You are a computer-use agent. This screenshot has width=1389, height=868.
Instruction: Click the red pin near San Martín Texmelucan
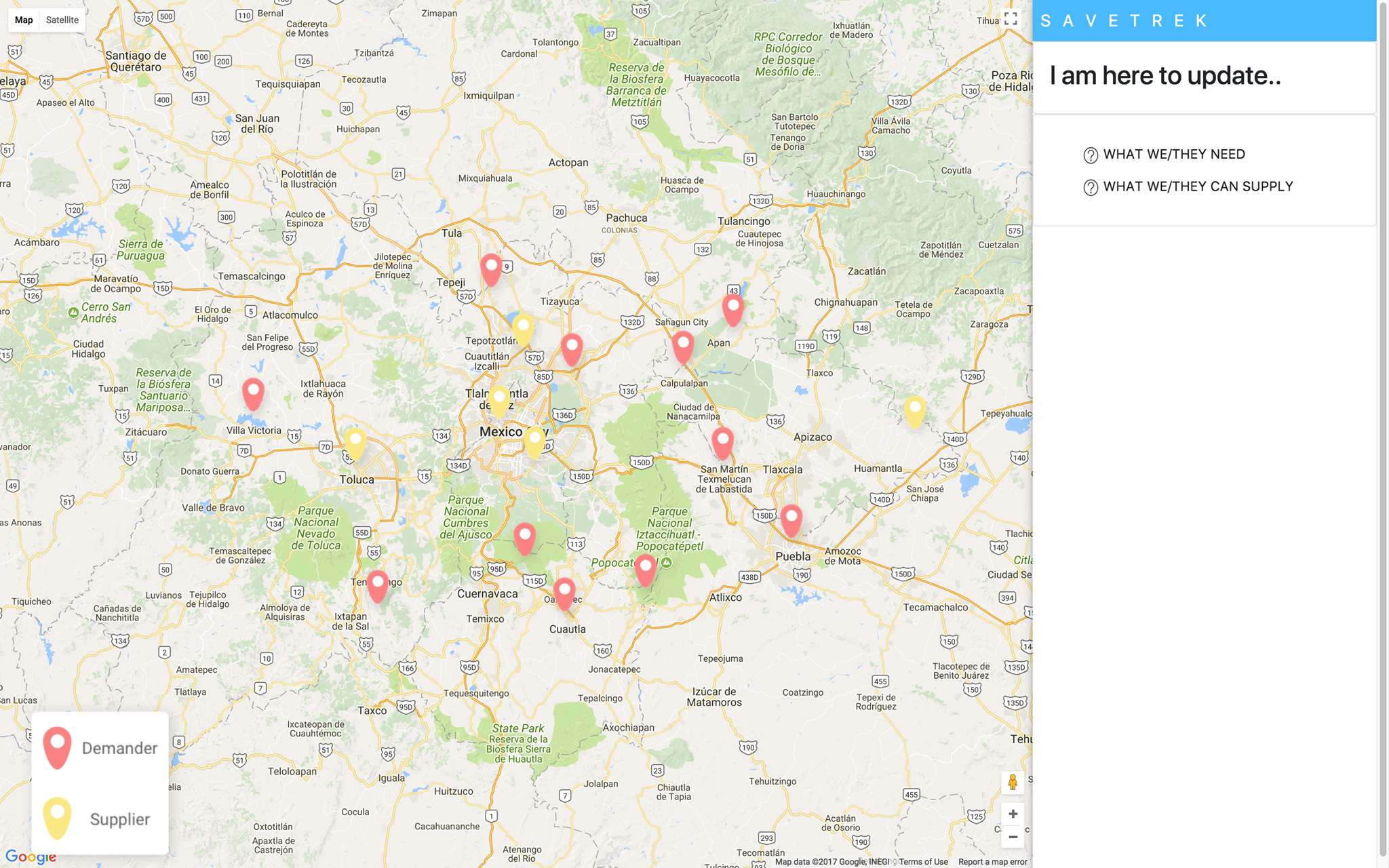pyautogui.click(x=722, y=441)
